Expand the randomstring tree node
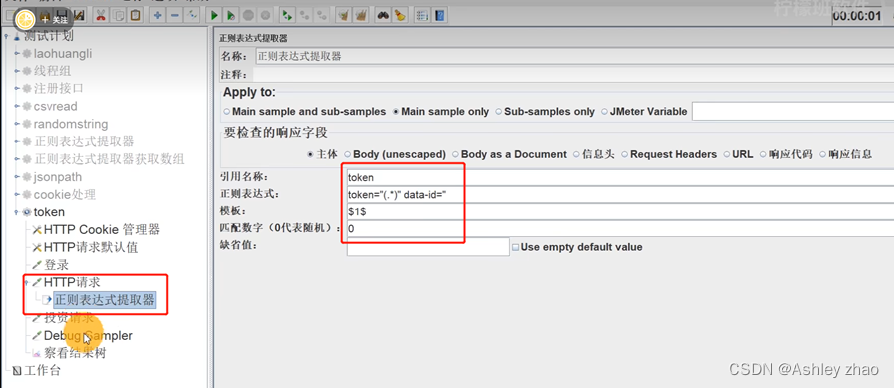The width and height of the screenshot is (894, 388). point(17,124)
